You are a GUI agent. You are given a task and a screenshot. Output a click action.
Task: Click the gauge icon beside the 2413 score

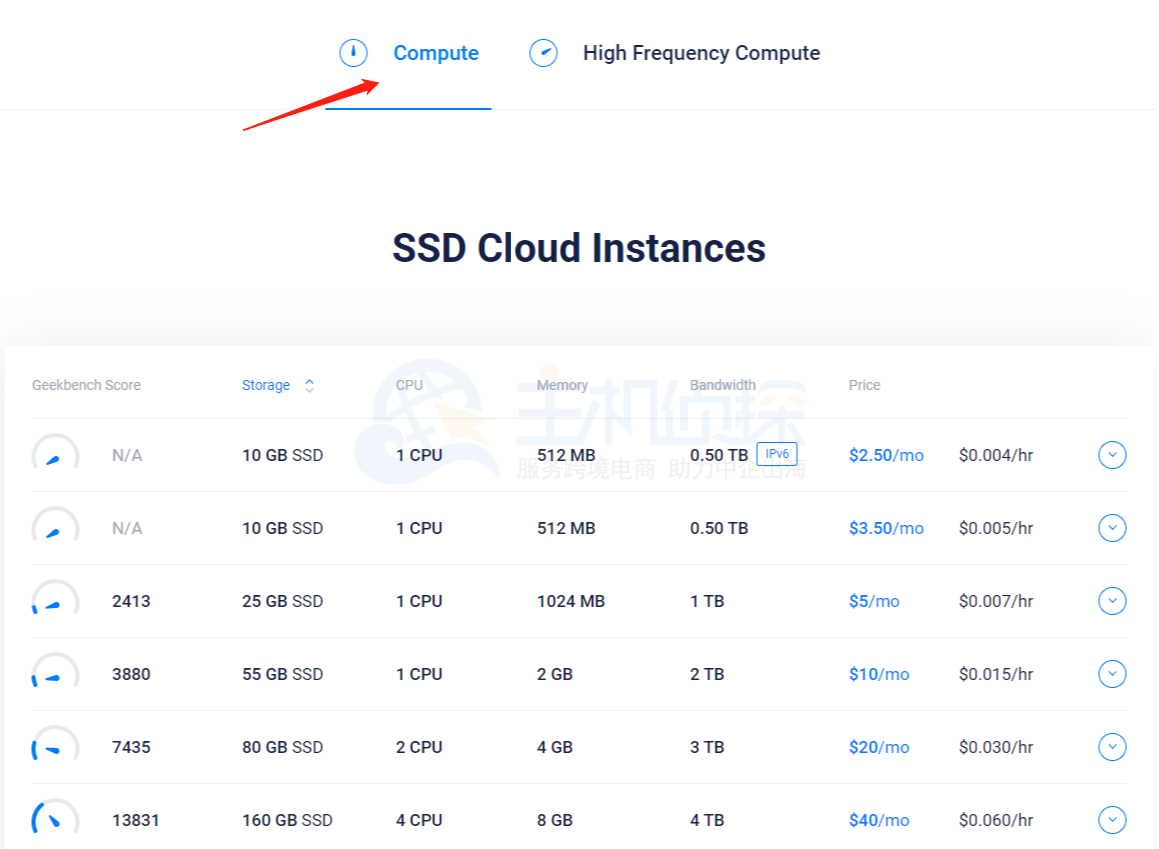[x=55, y=601]
